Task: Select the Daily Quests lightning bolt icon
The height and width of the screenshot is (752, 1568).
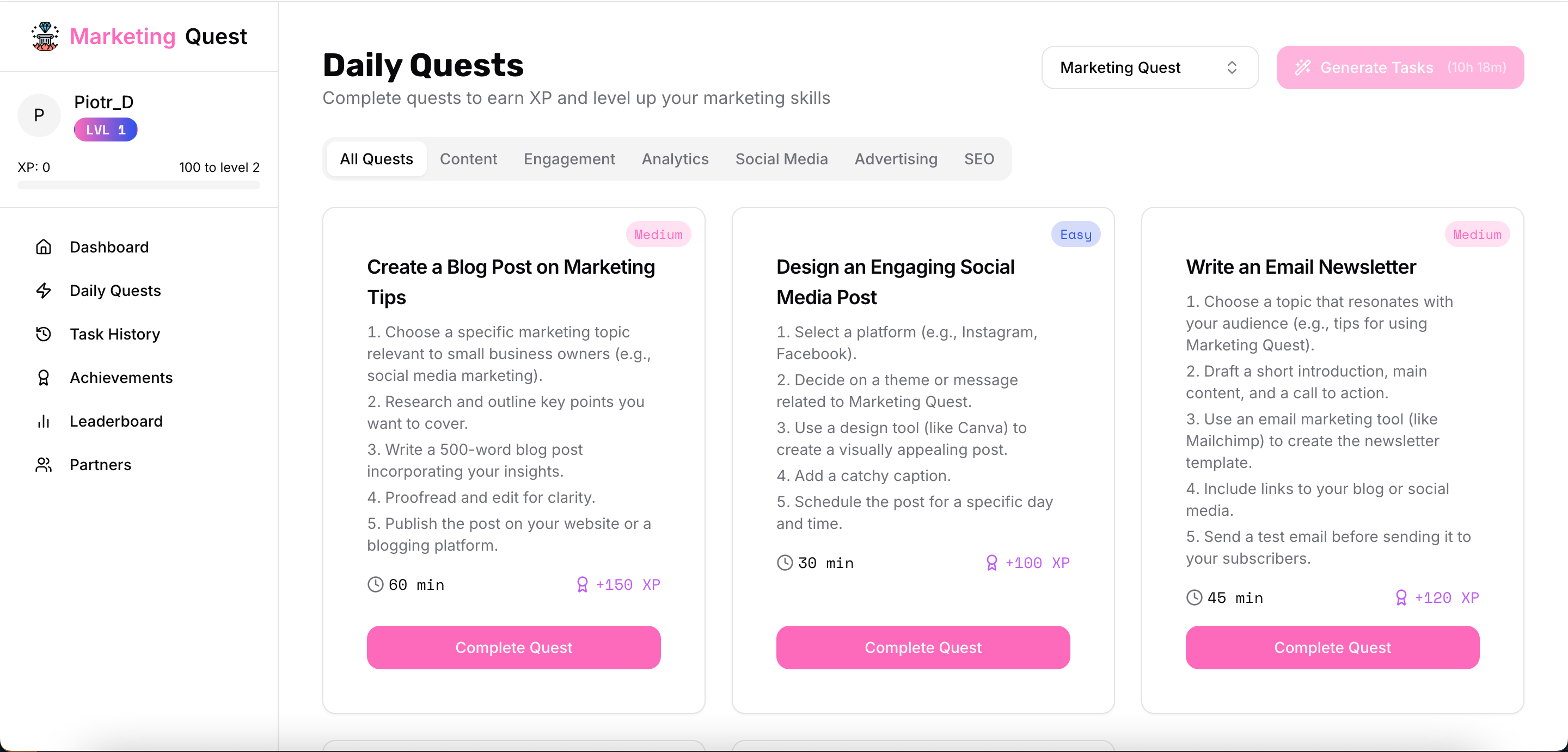Action: click(43, 291)
